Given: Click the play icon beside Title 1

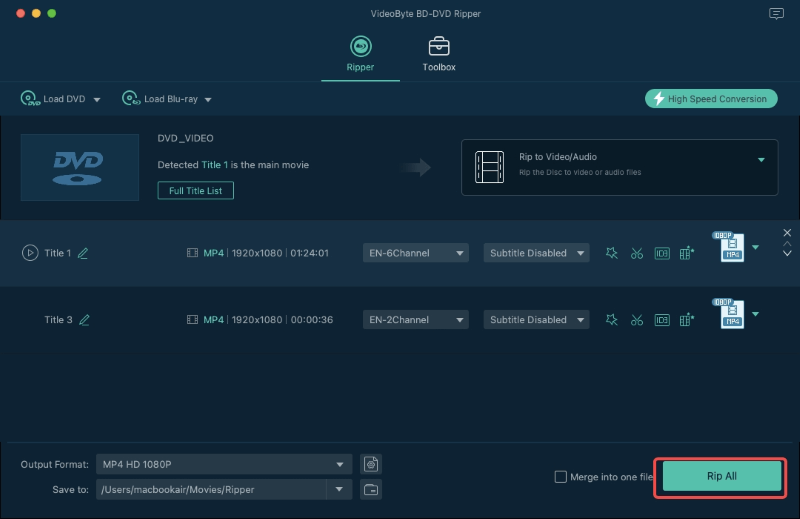Looking at the screenshot, I should tap(30, 253).
